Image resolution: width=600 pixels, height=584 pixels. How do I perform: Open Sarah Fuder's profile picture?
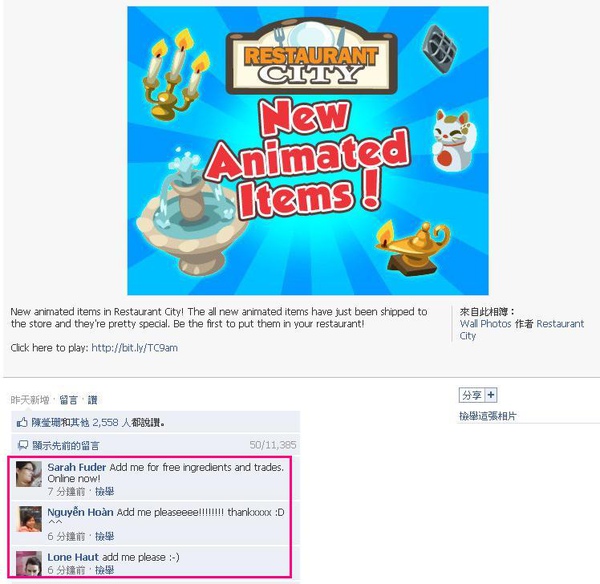[x=29, y=474]
